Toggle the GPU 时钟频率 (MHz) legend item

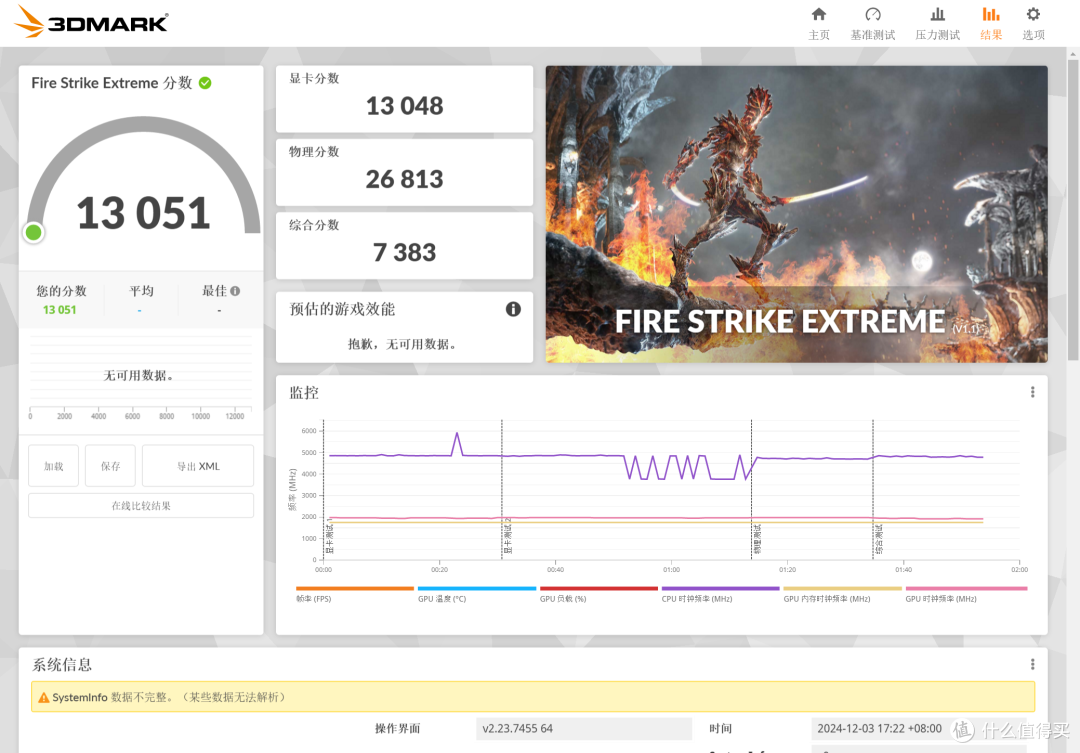(966, 594)
